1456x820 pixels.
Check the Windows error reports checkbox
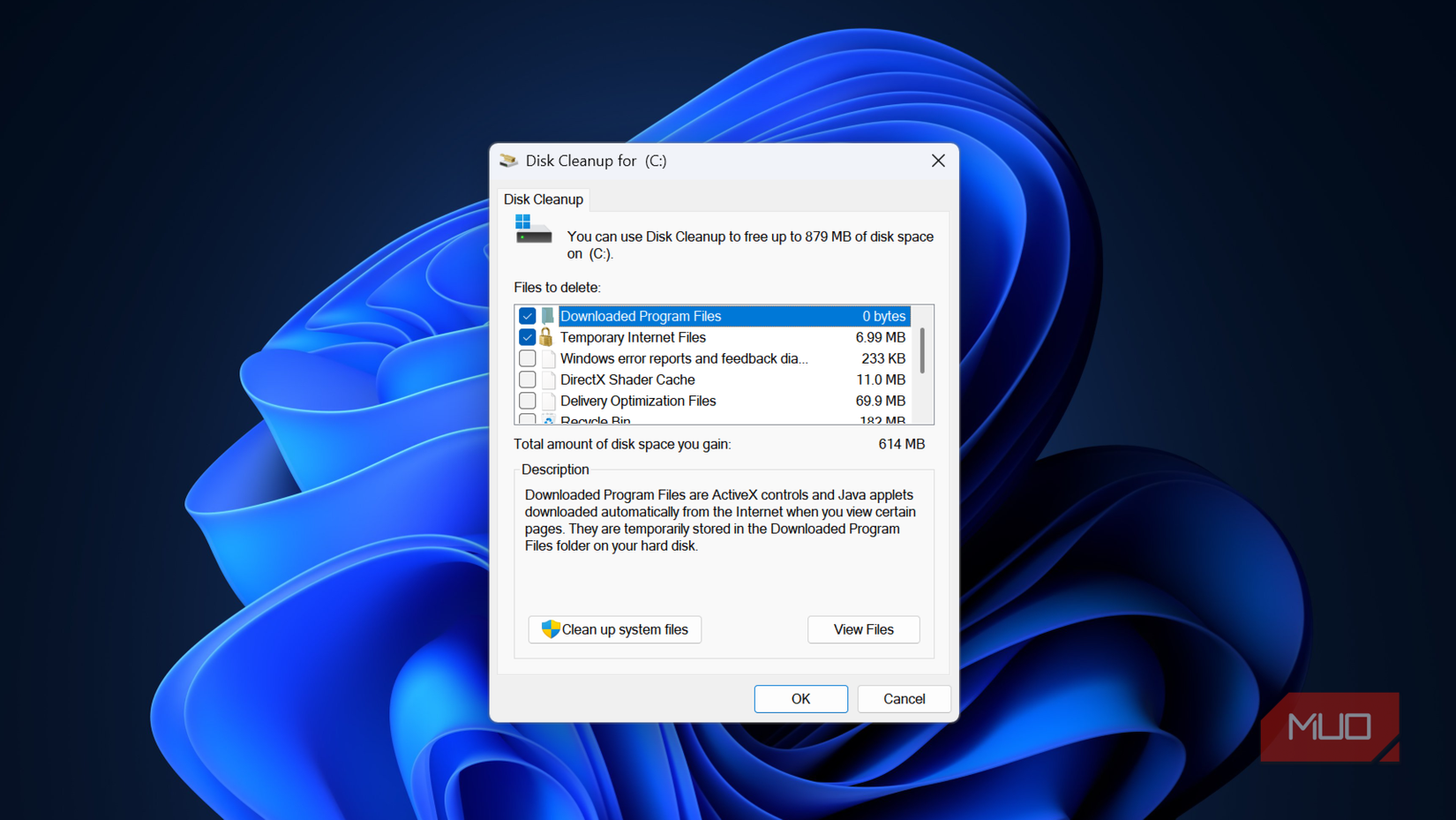(x=527, y=358)
